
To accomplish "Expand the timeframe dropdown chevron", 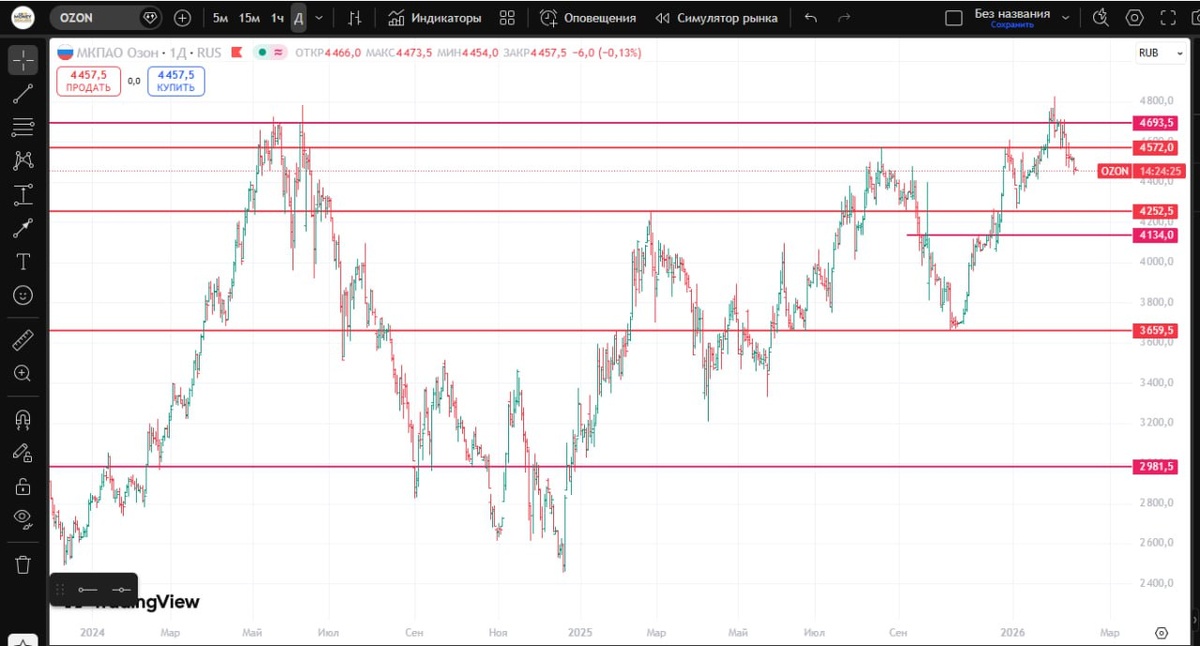I will tap(319, 18).
